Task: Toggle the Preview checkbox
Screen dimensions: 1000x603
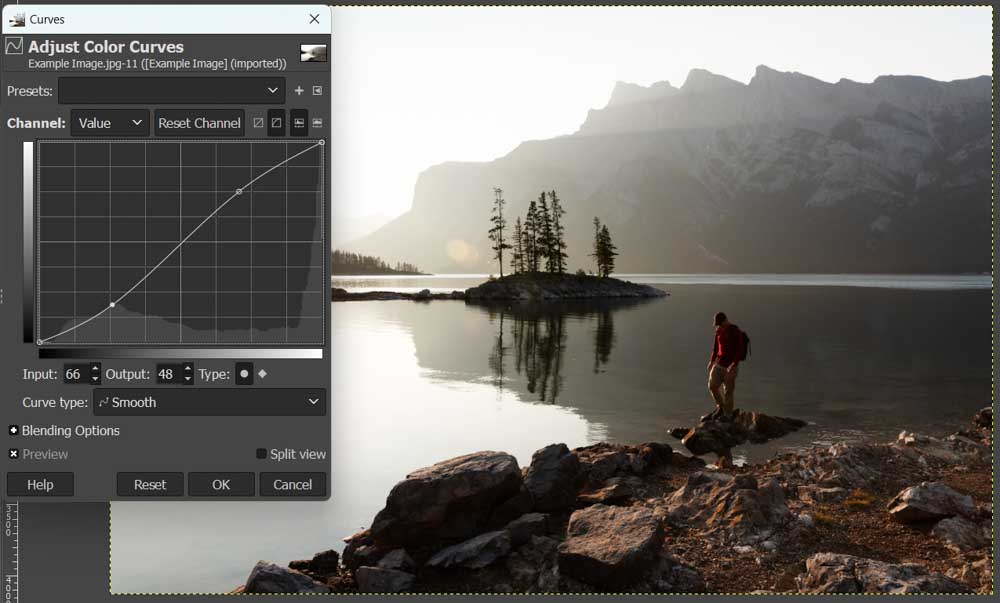Action: [13, 454]
